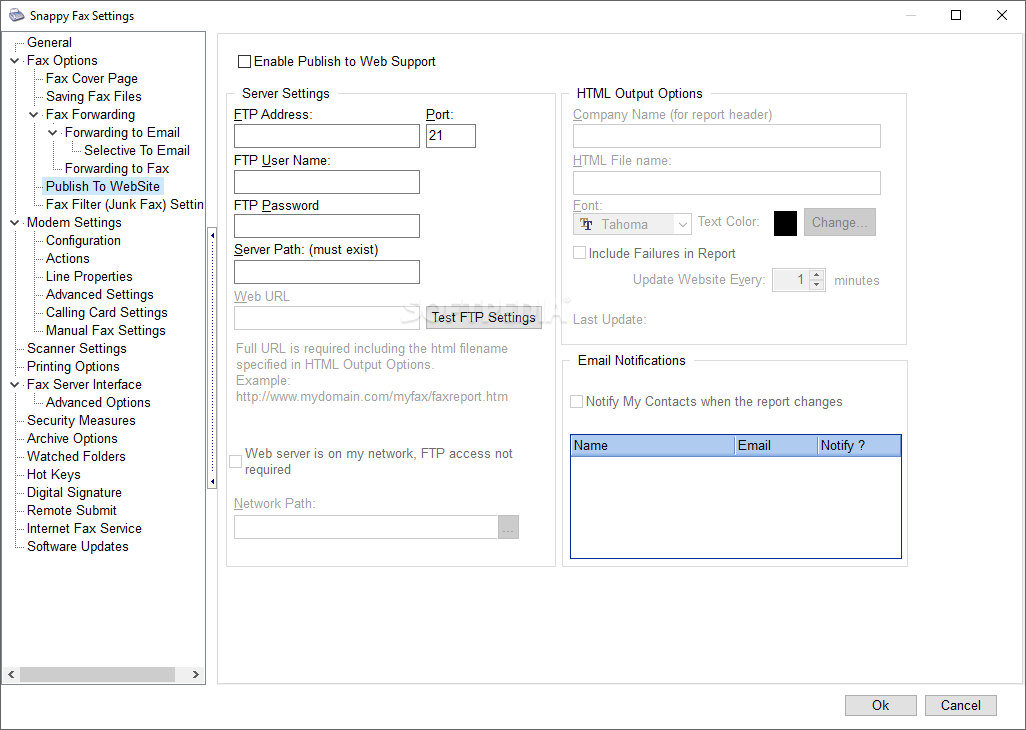This screenshot has width=1026, height=730.
Task: Click the Company Name input field
Action: (726, 136)
